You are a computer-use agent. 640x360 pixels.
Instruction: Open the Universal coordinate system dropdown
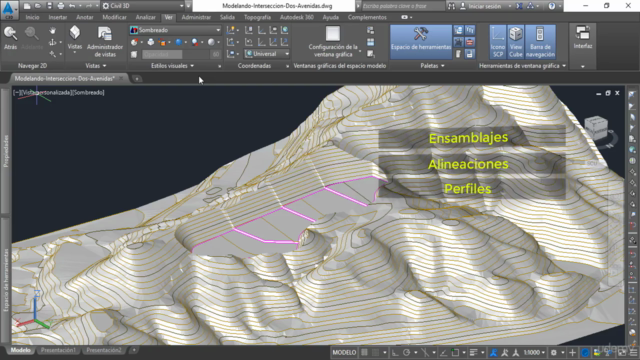point(267,54)
